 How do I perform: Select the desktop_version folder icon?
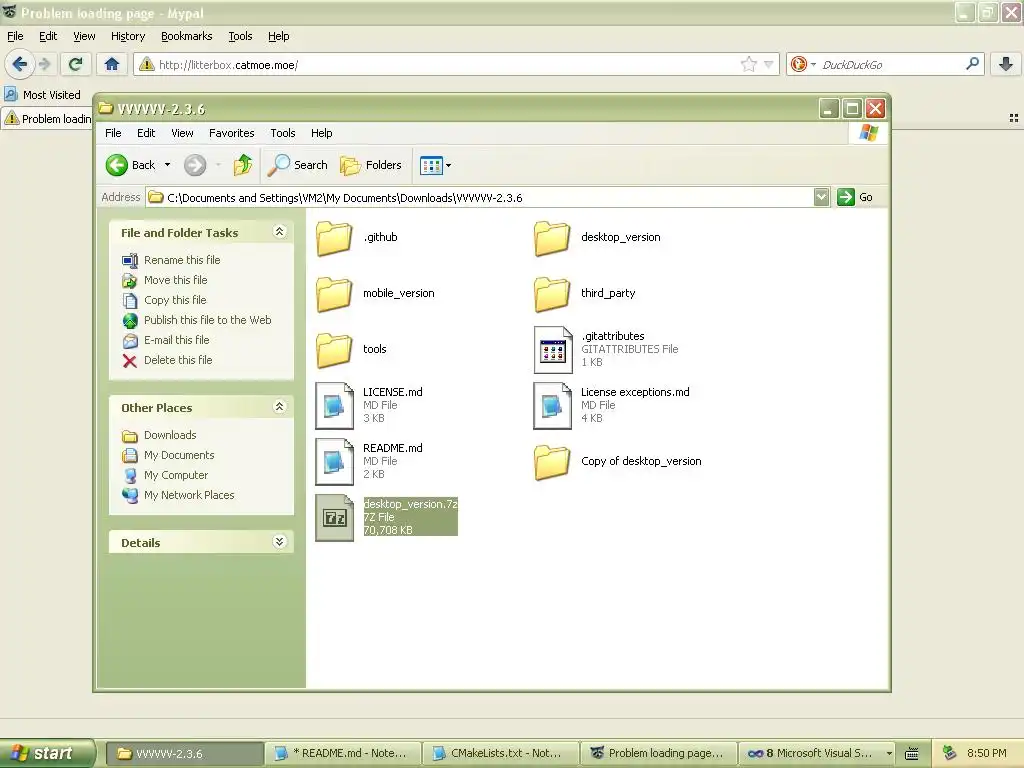552,238
